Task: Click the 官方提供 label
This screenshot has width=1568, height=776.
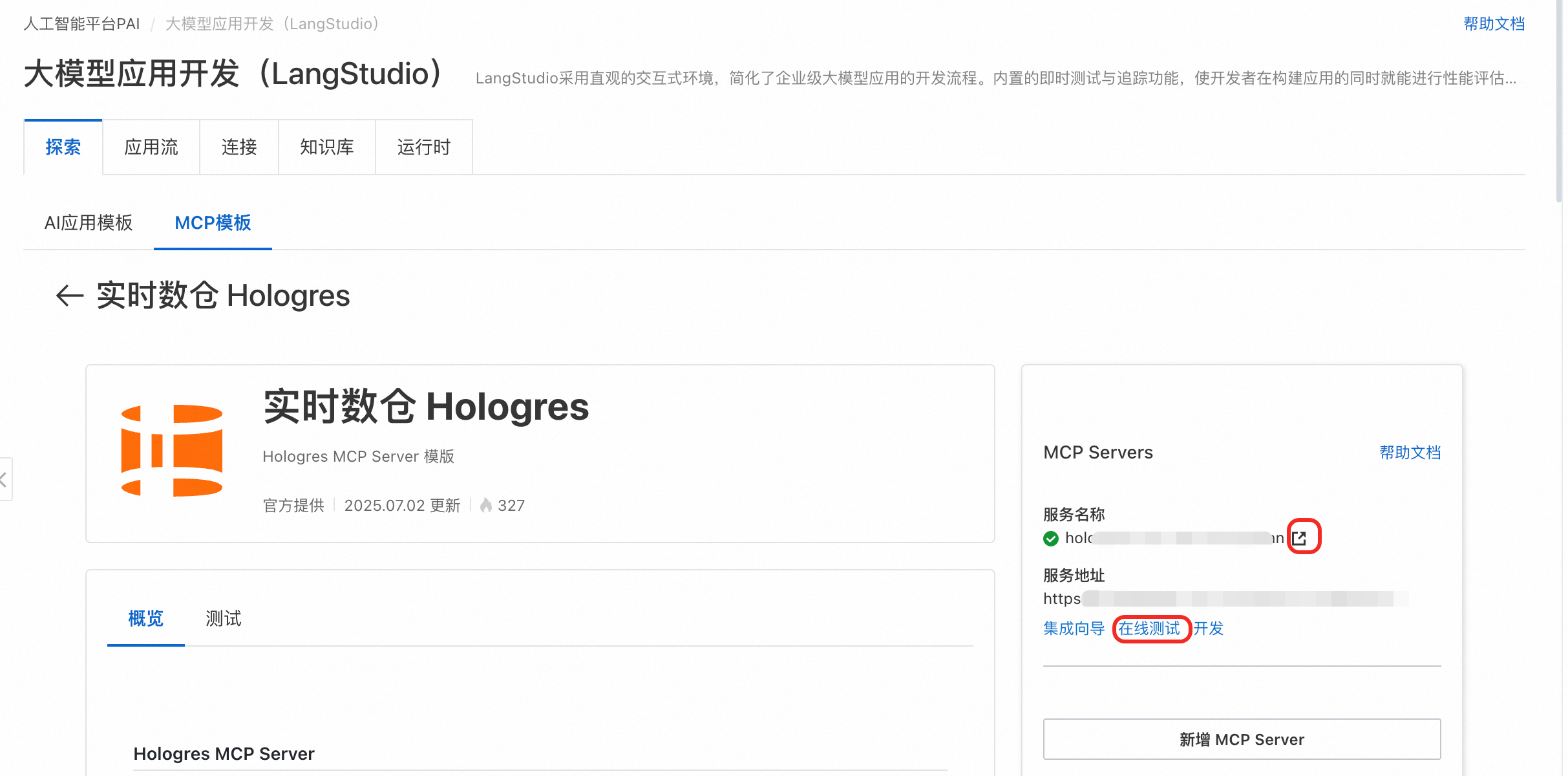Action: click(293, 505)
